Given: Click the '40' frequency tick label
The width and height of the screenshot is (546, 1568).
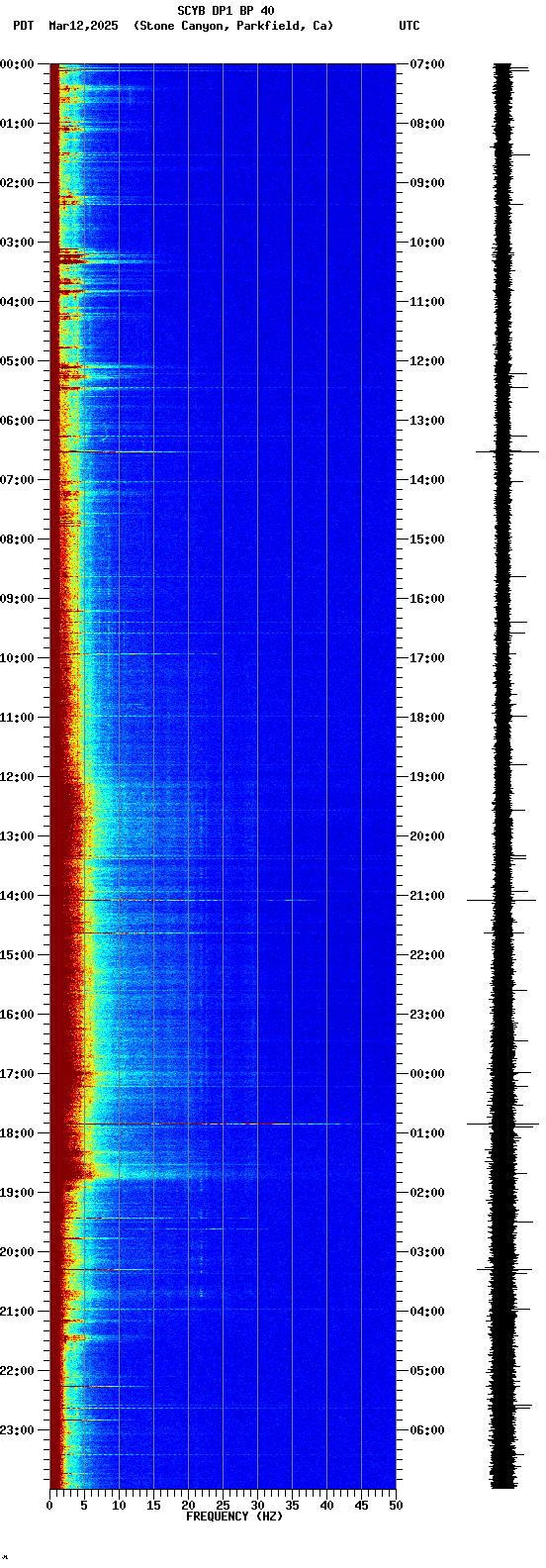Looking at the screenshot, I should (x=326, y=1506).
